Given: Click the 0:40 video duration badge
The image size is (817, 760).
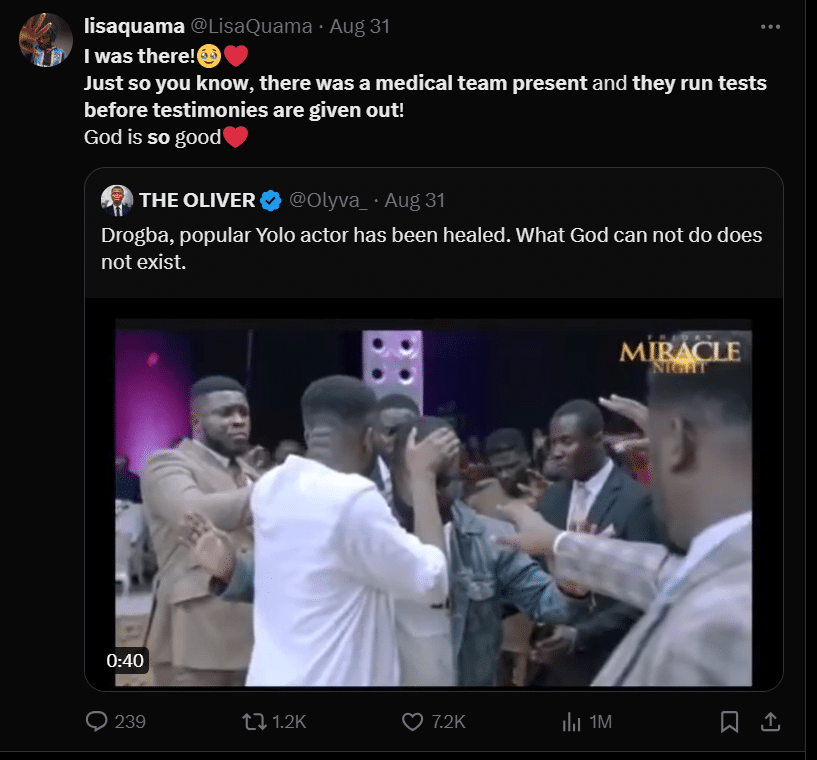Looking at the screenshot, I should coord(127,660).
